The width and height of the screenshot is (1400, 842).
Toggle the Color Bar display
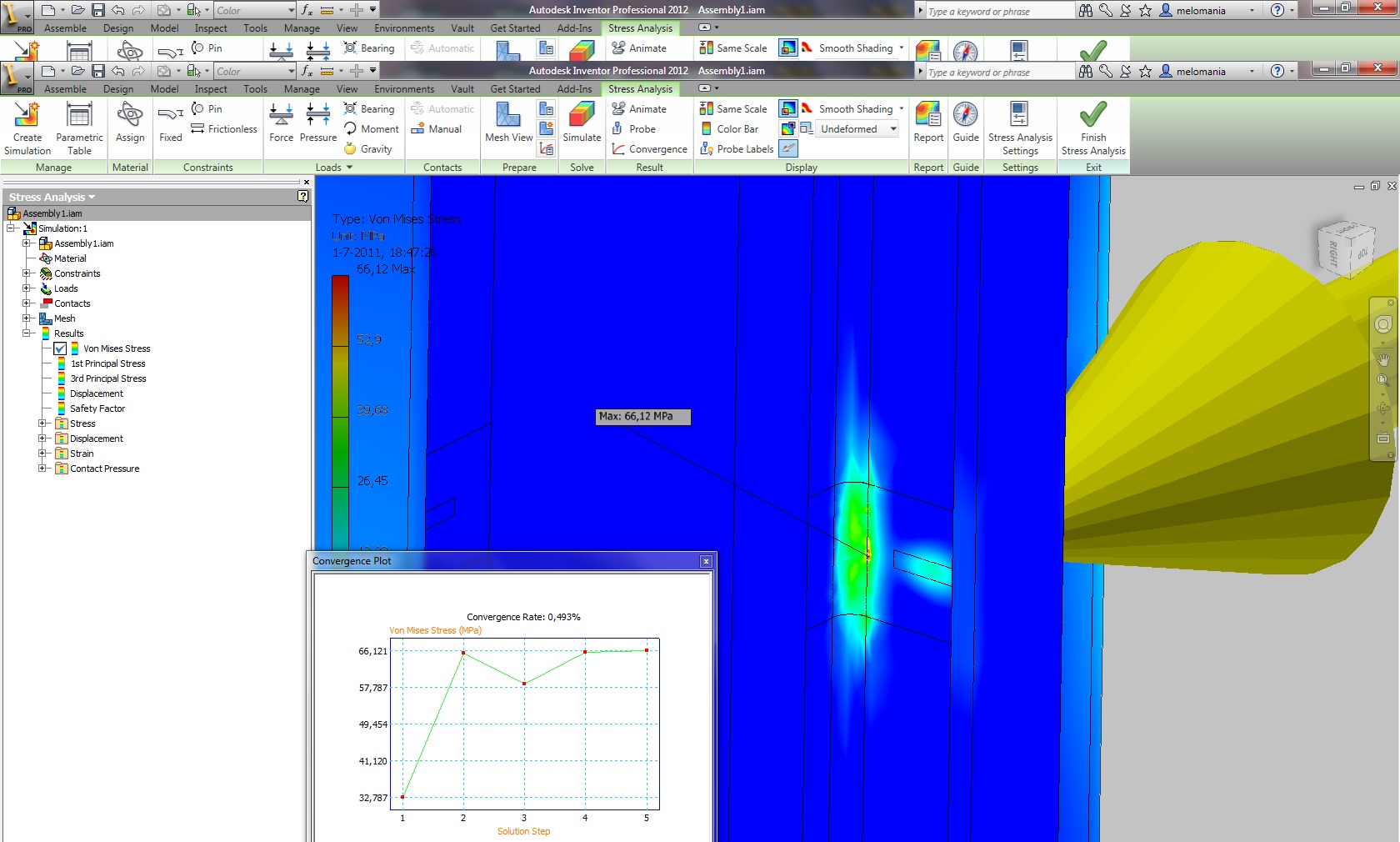730,129
